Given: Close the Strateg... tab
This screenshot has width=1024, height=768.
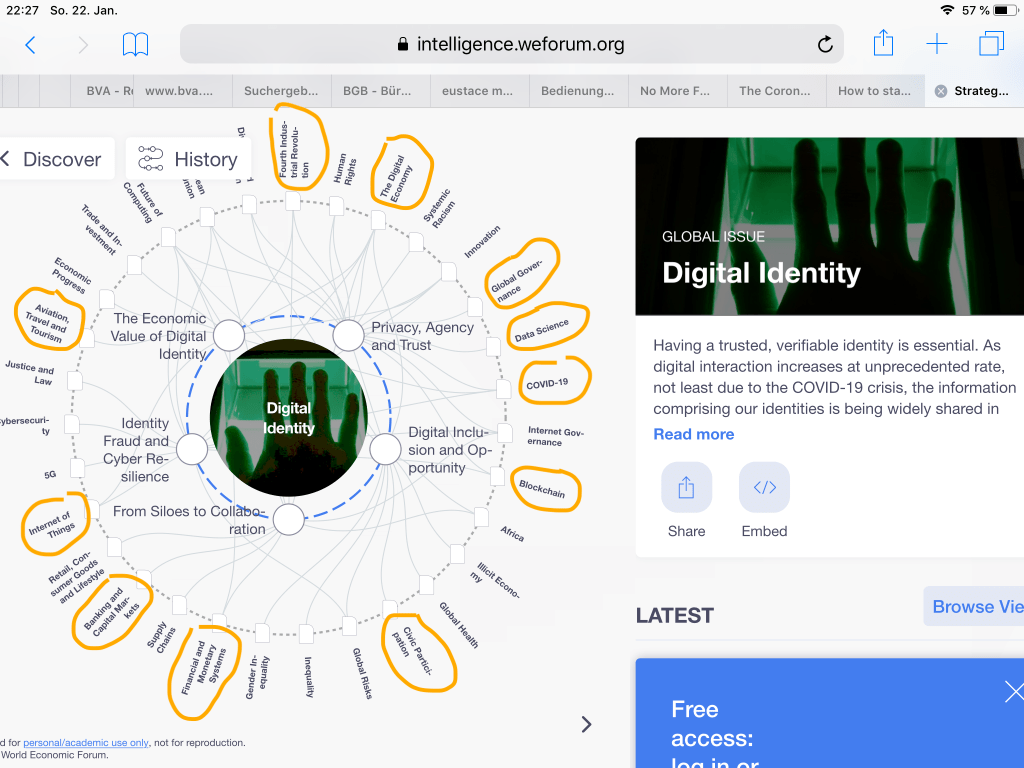Looking at the screenshot, I should pyautogui.click(x=940, y=91).
